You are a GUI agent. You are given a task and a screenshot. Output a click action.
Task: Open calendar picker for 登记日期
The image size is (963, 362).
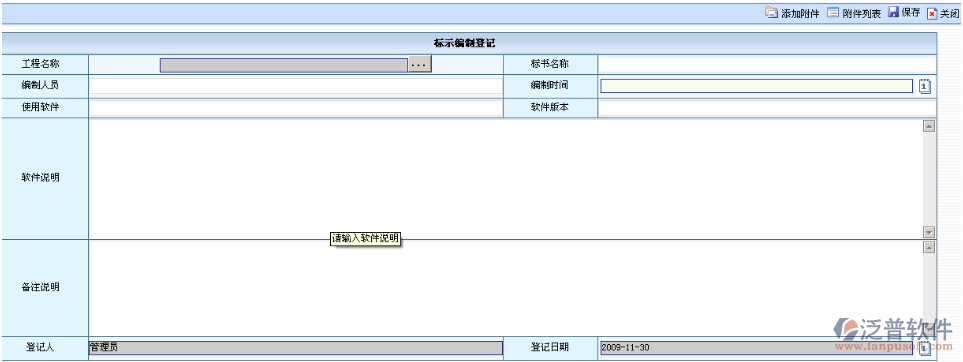925,348
